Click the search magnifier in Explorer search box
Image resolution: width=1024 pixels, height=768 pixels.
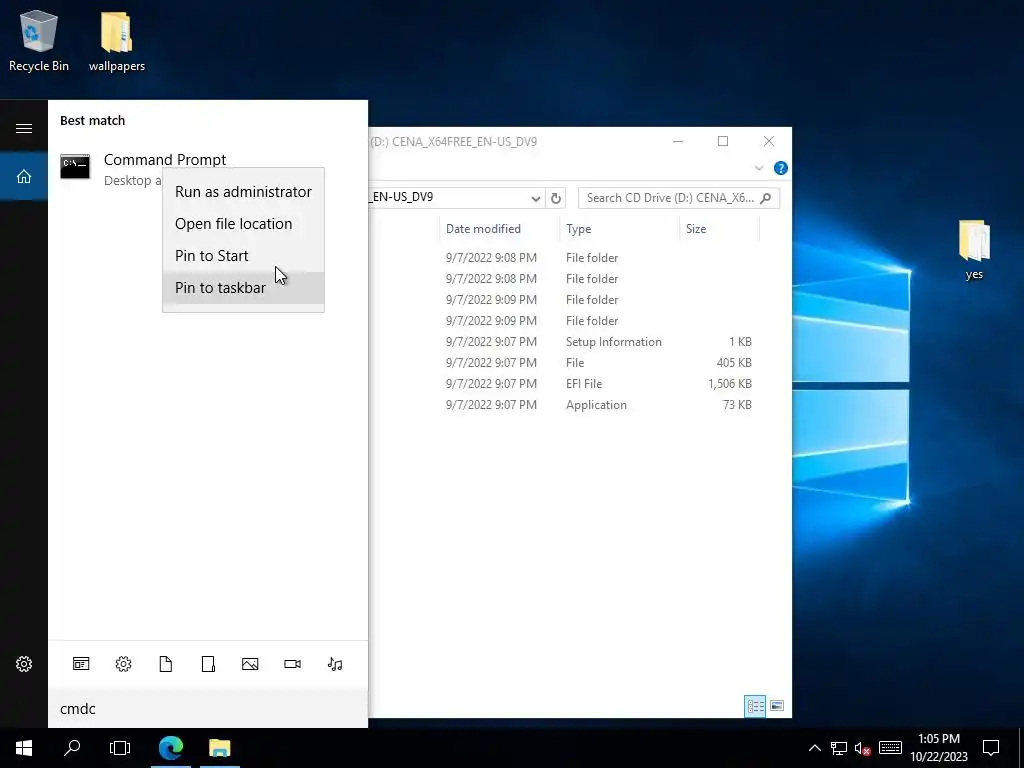766,198
